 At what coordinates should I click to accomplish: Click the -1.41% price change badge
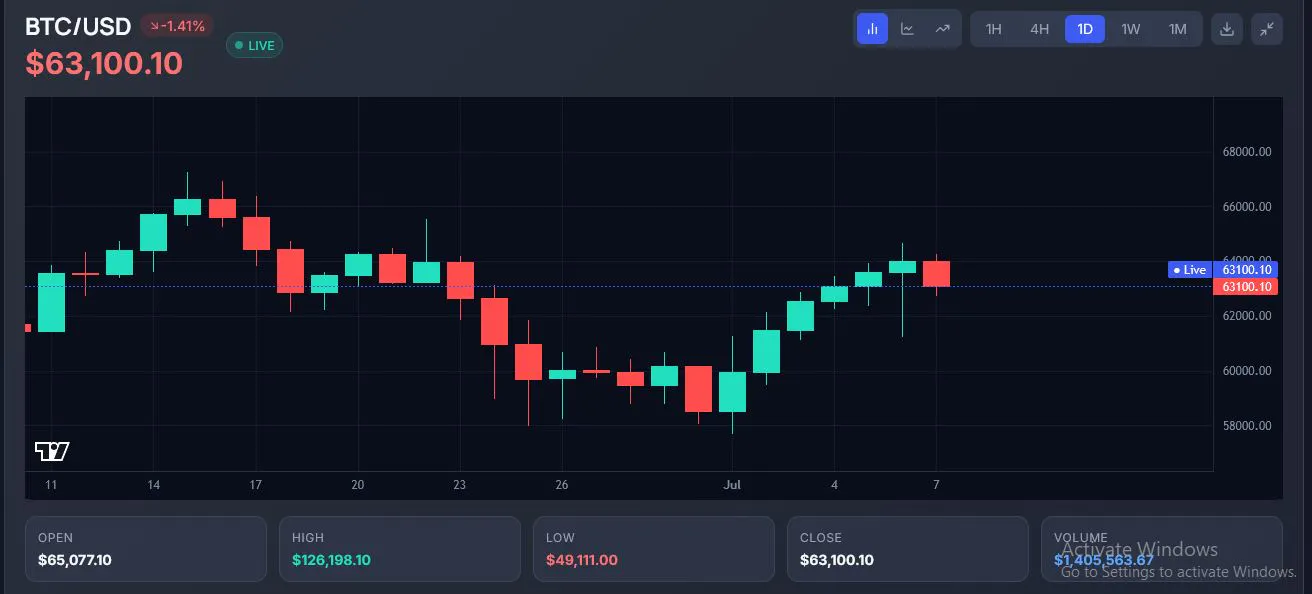coord(177,26)
